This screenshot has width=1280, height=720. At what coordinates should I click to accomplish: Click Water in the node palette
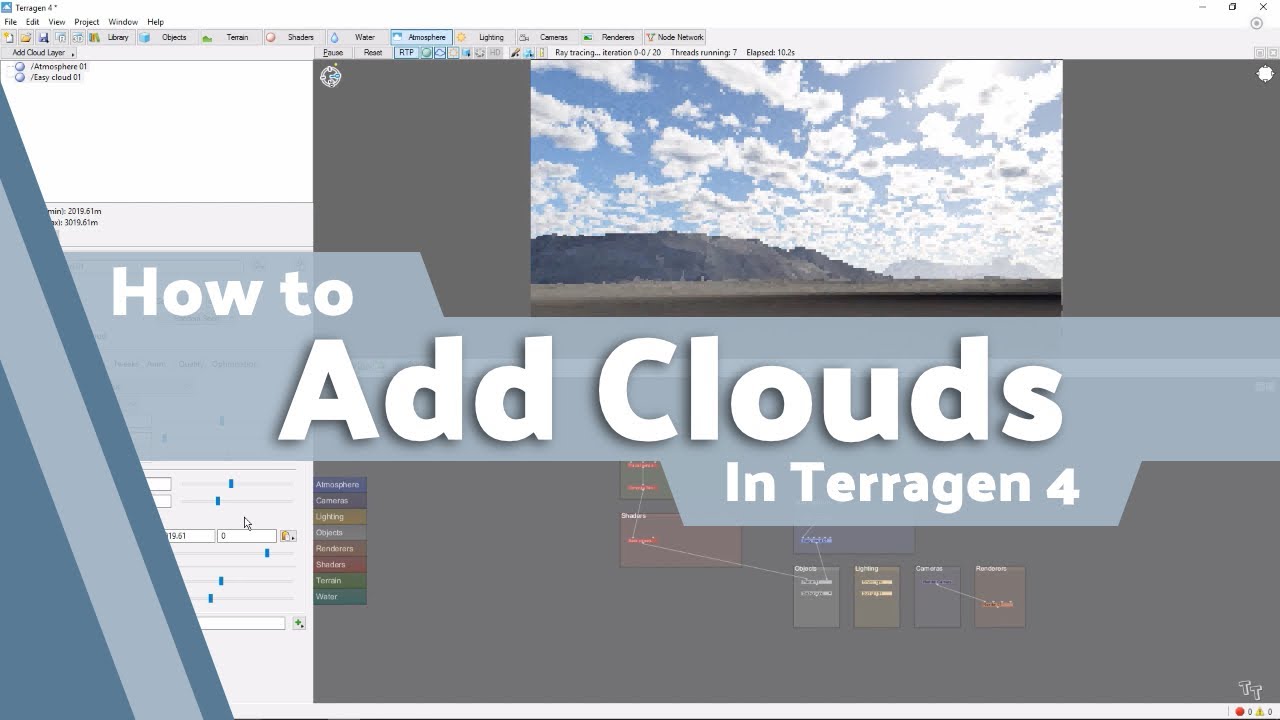[x=340, y=597]
